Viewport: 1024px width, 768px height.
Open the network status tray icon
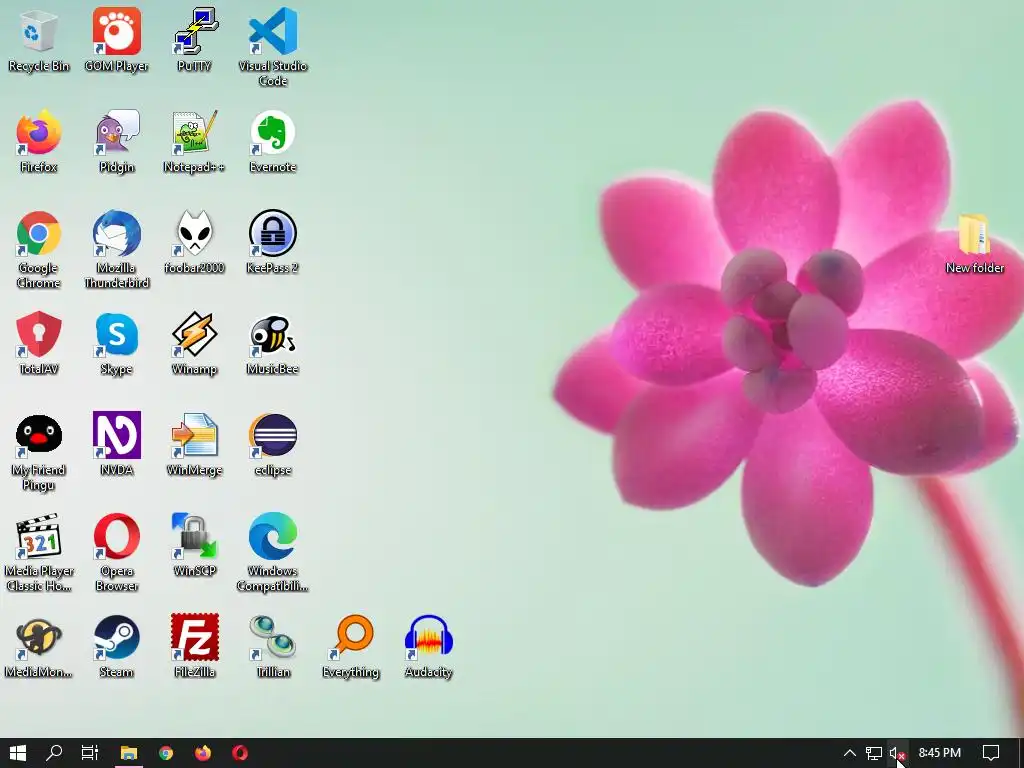pyautogui.click(x=874, y=753)
